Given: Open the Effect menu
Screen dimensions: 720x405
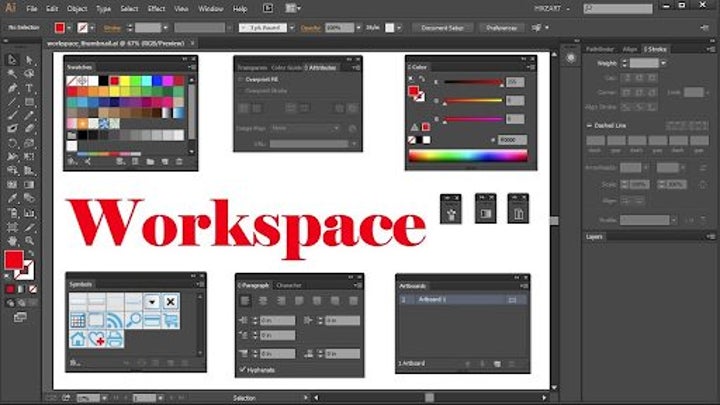Looking at the screenshot, I should tap(156, 8).
